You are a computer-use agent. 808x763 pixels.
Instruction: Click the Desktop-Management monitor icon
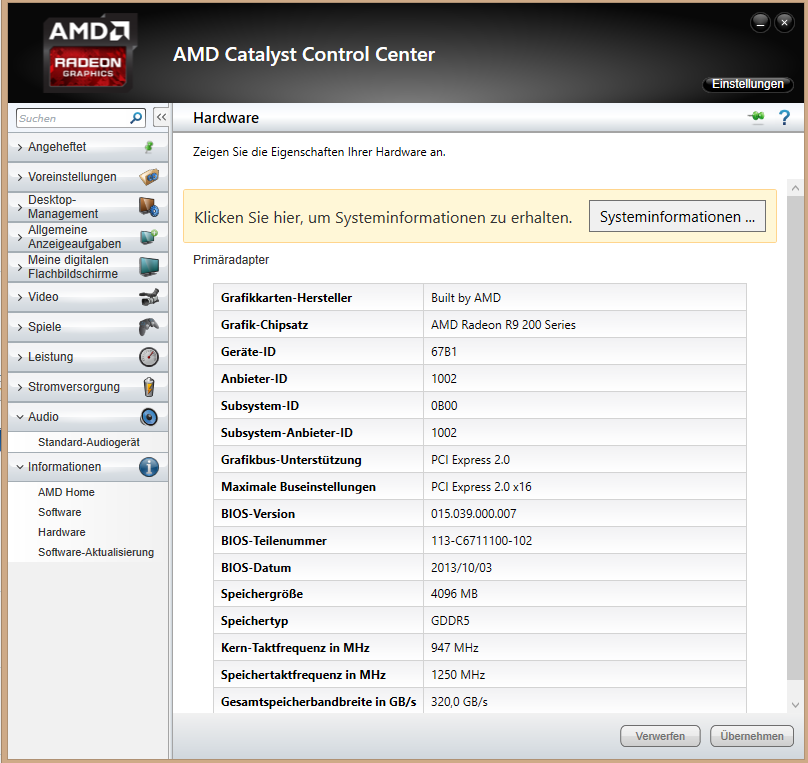[149, 207]
